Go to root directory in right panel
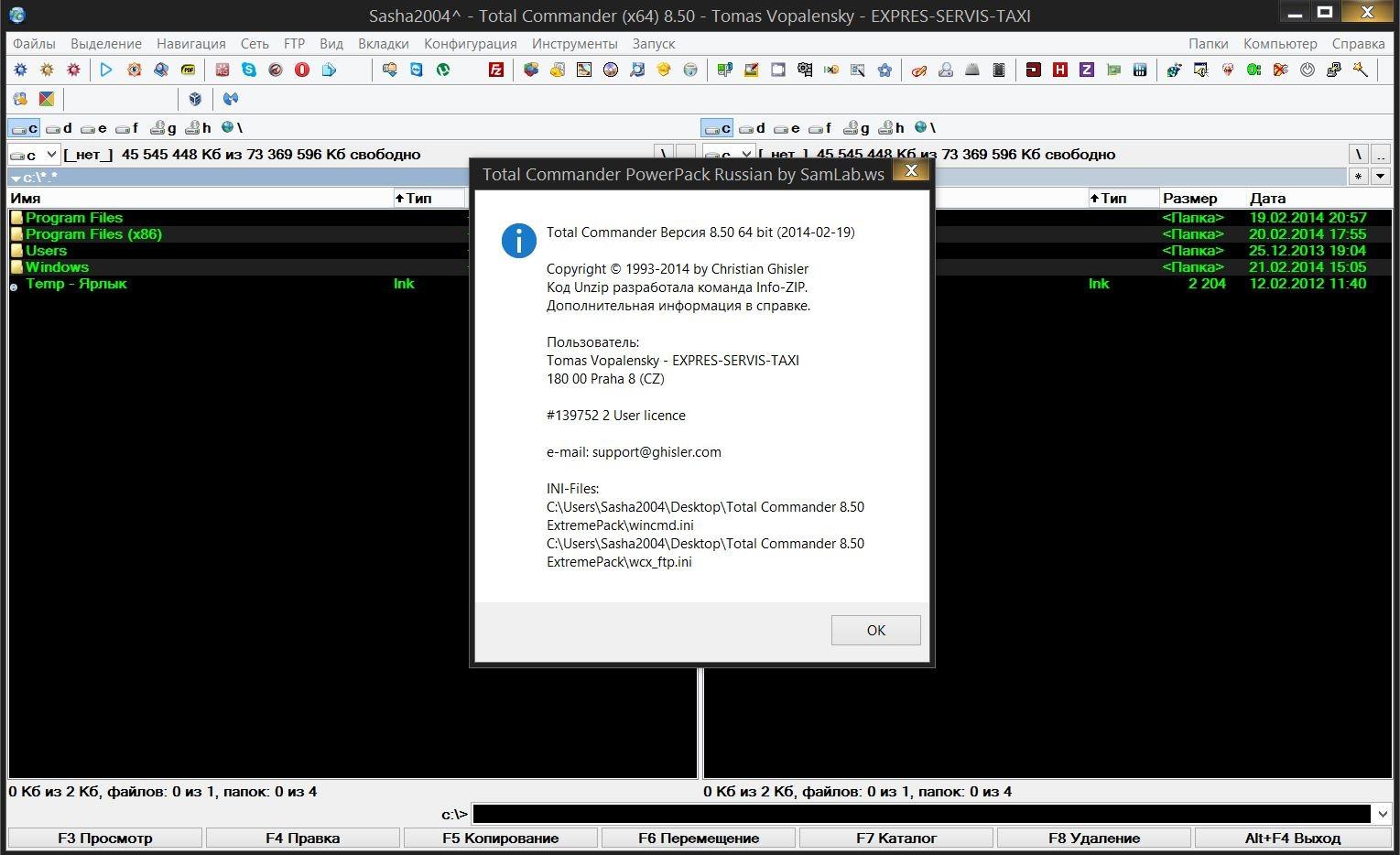1400x855 pixels. click(1359, 154)
